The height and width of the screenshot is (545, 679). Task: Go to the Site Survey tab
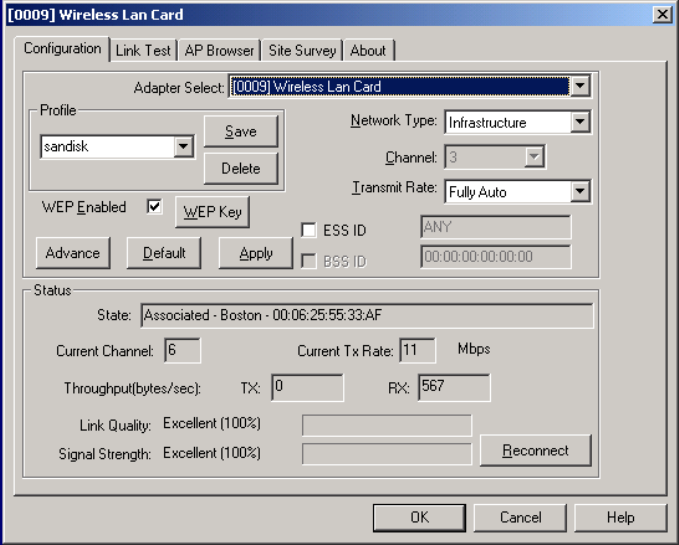302,50
